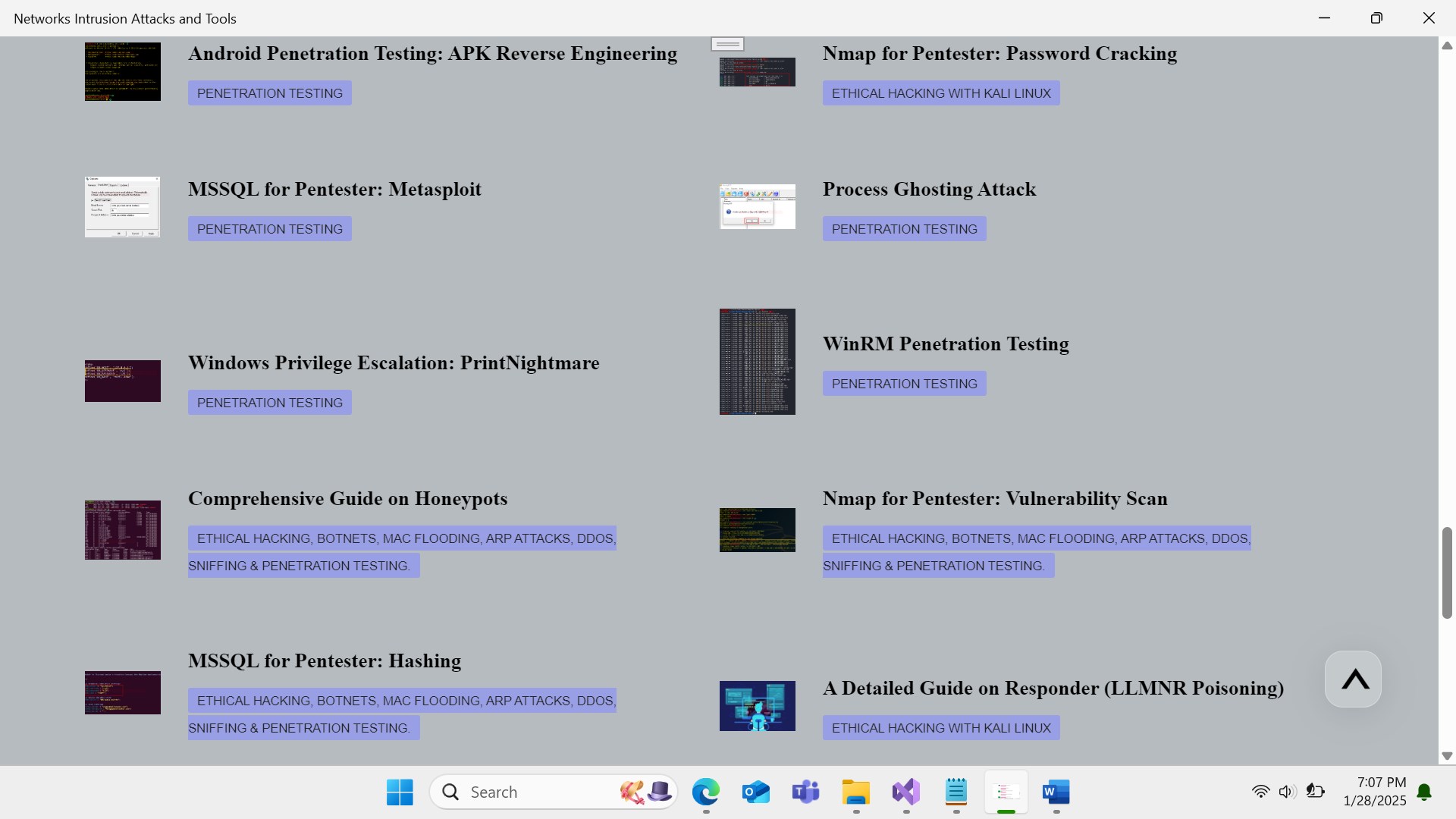Image resolution: width=1456 pixels, height=819 pixels.
Task: Click the taskbar Search box
Action: [531, 792]
